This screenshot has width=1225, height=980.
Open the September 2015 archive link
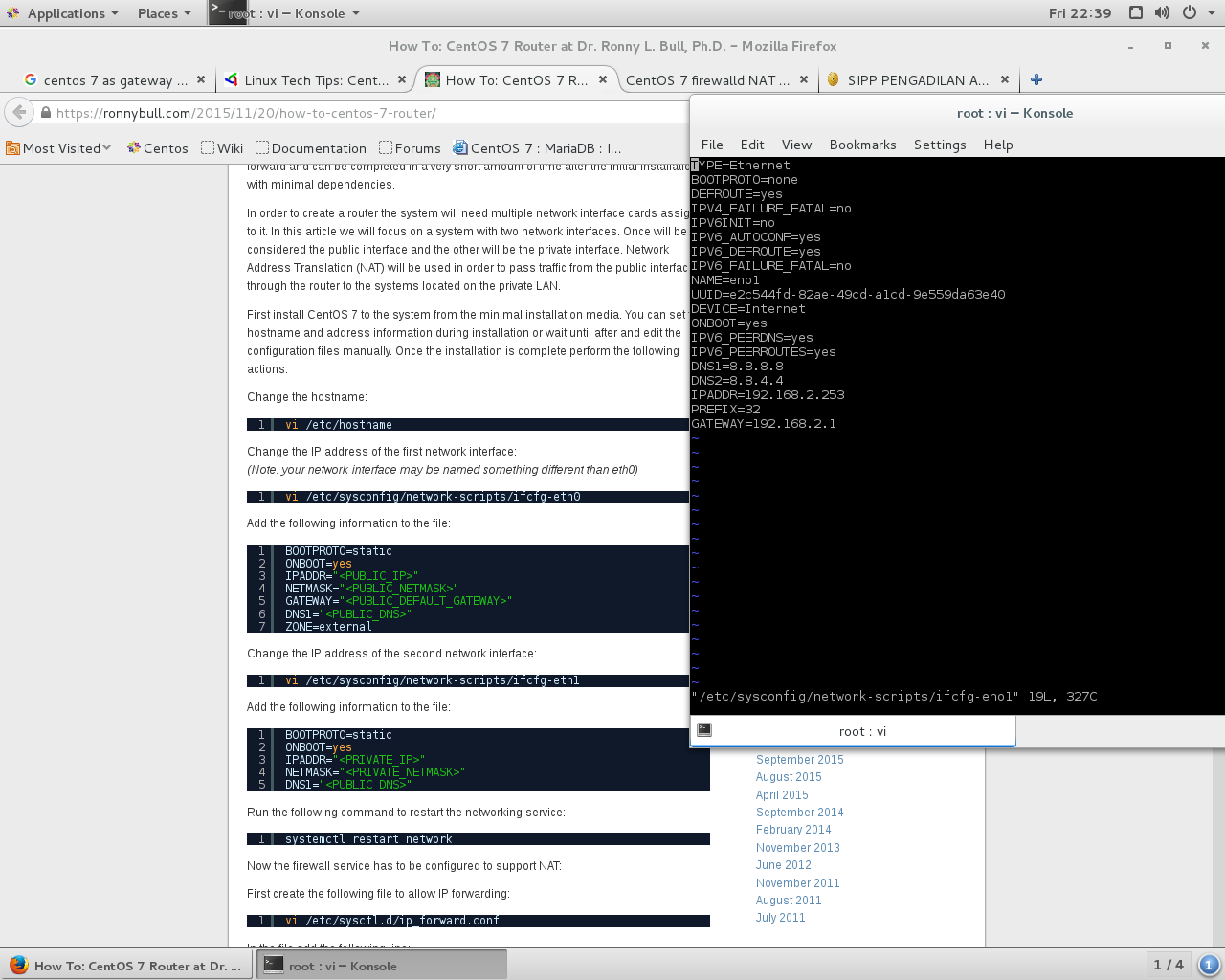coord(799,760)
